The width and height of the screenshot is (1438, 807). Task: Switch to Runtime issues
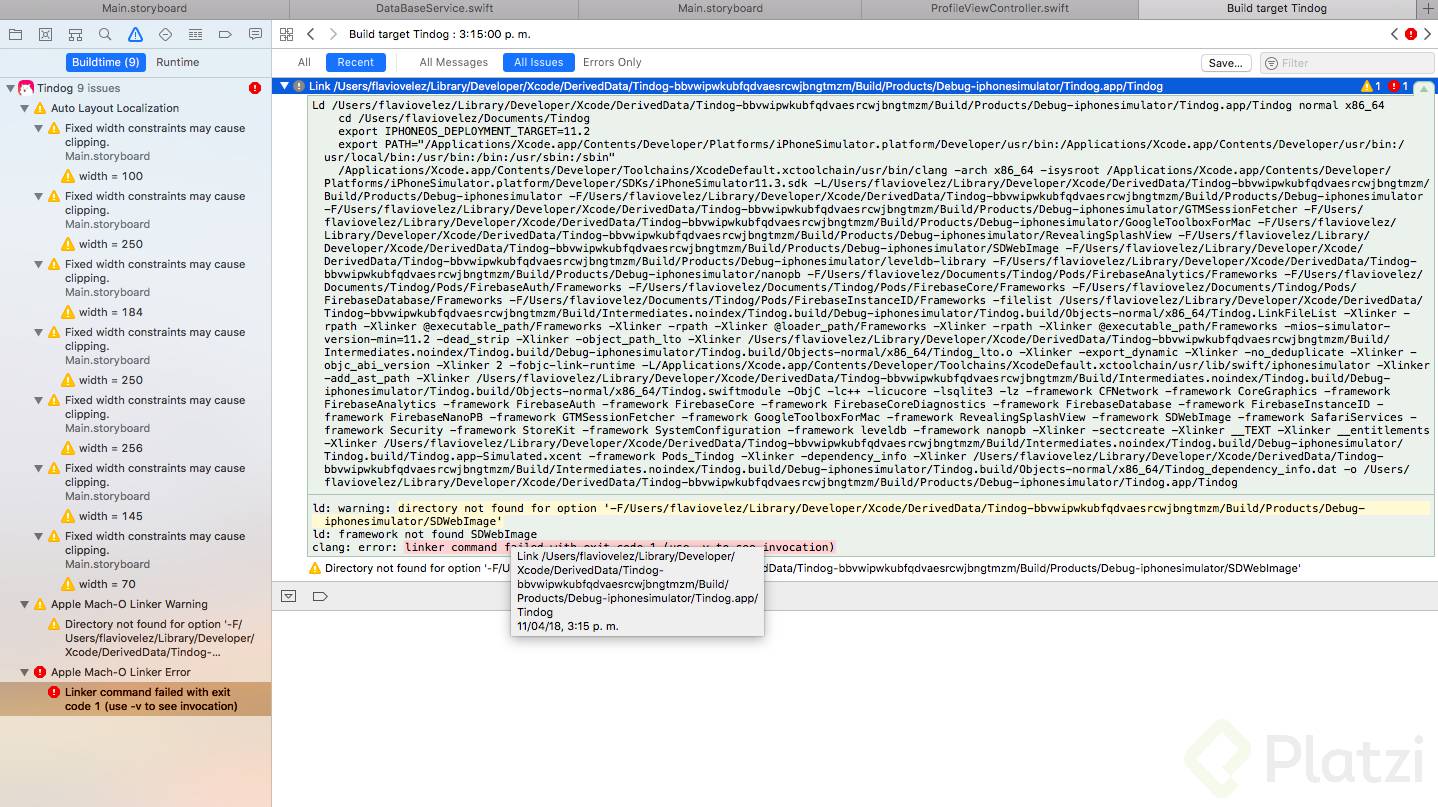click(177, 62)
